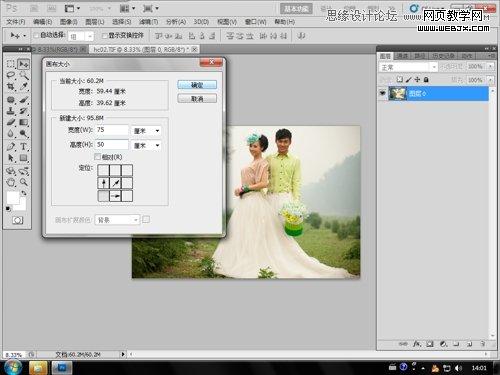This screenshot has height=375, width=500.
Task: Swap foreground and background colors
Action: point(24,193)
